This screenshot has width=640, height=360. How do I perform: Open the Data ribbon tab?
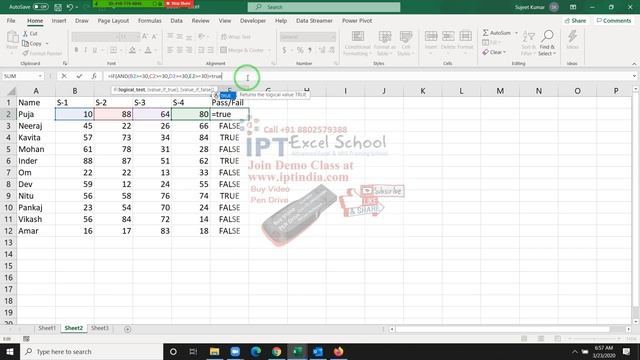pyautogui.click(x=176, y=20)
